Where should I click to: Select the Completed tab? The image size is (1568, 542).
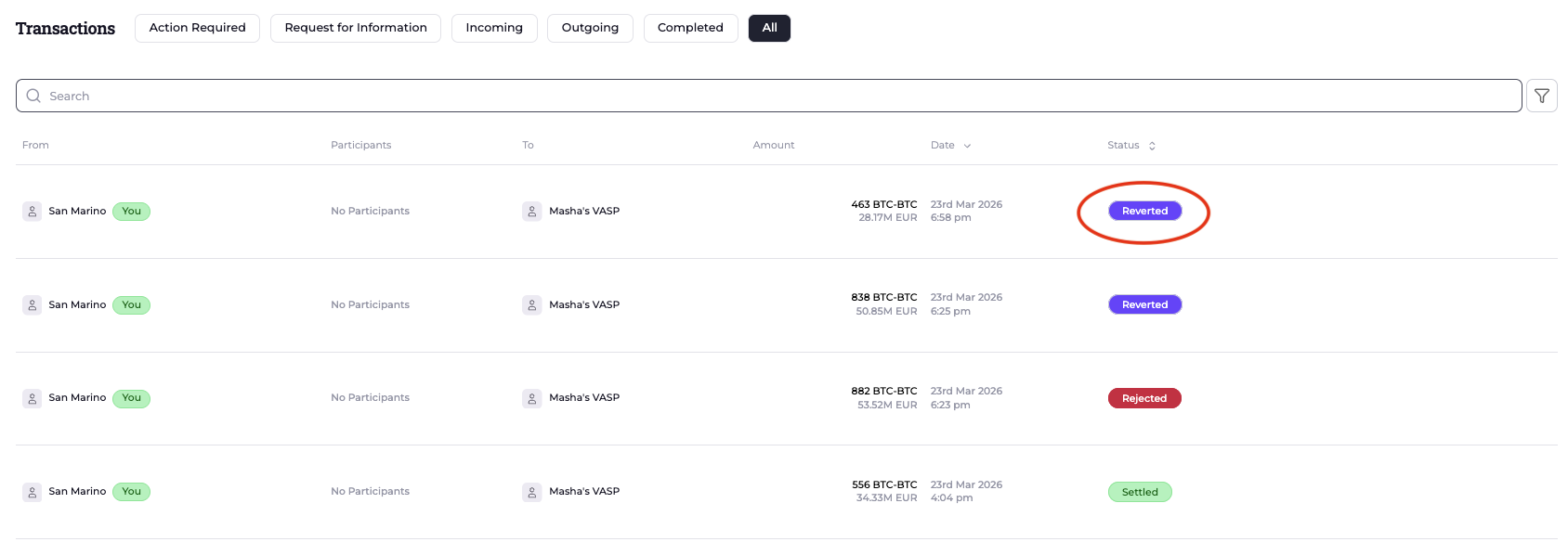point(690,28)
